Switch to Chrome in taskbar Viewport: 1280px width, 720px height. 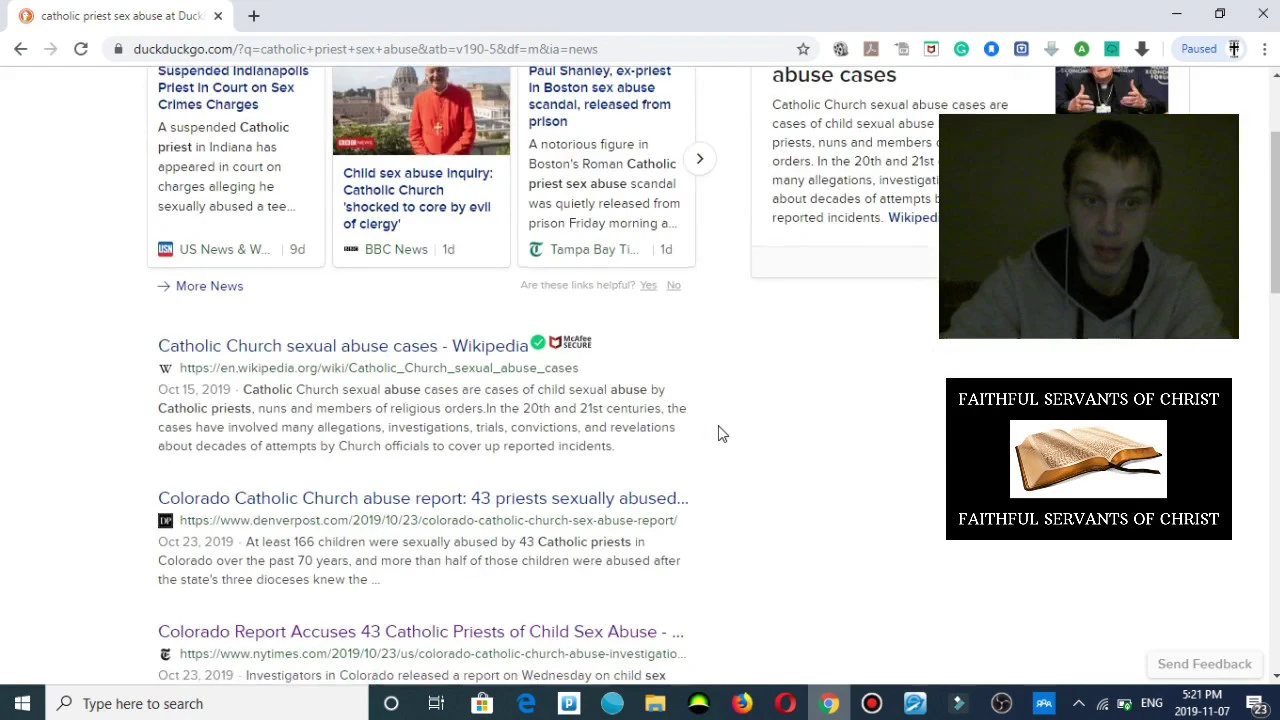tap(829, 703)
